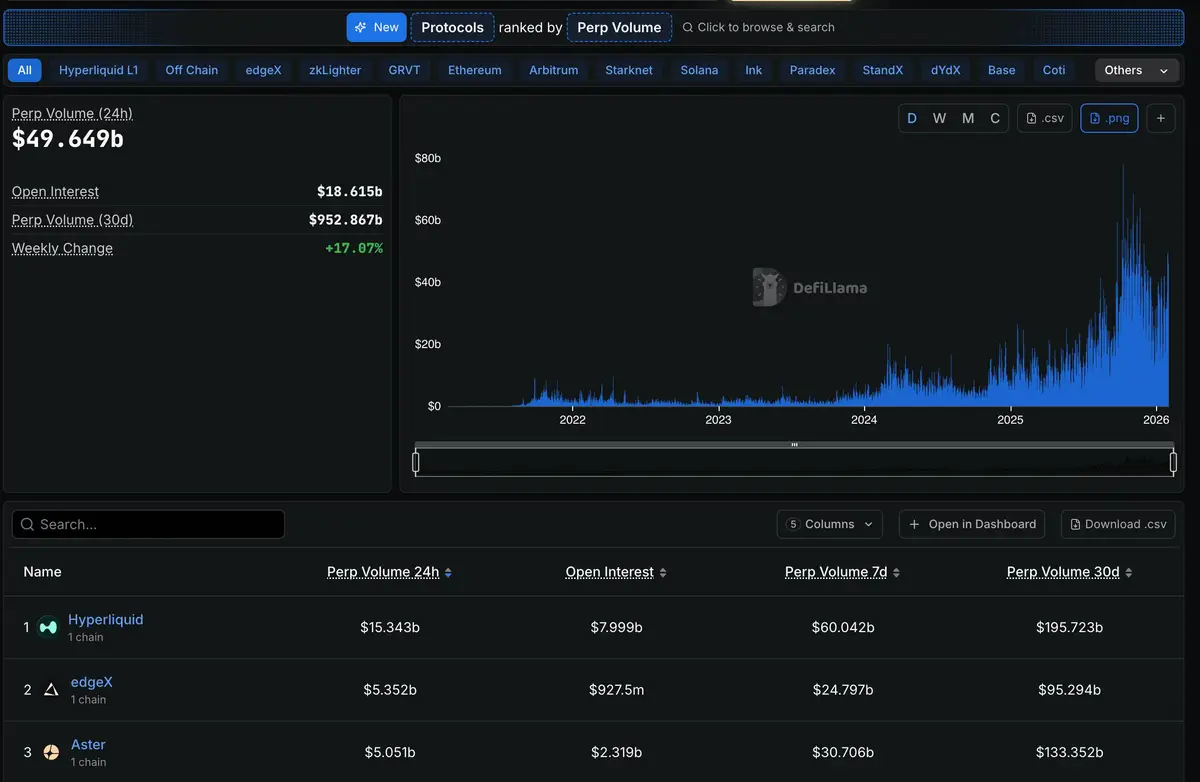Open the Hyperliquid protocol link

coord(106,620)
